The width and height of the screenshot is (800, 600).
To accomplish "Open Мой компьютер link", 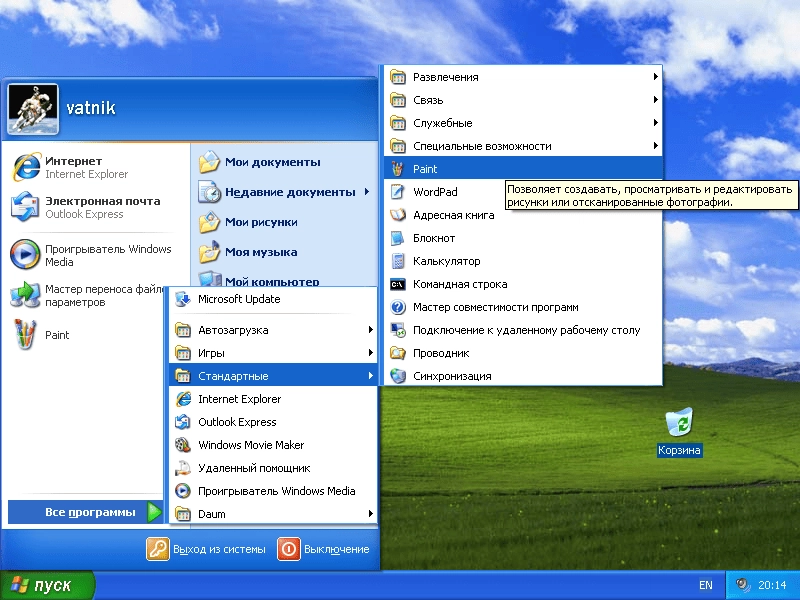I will click(259, 280).
